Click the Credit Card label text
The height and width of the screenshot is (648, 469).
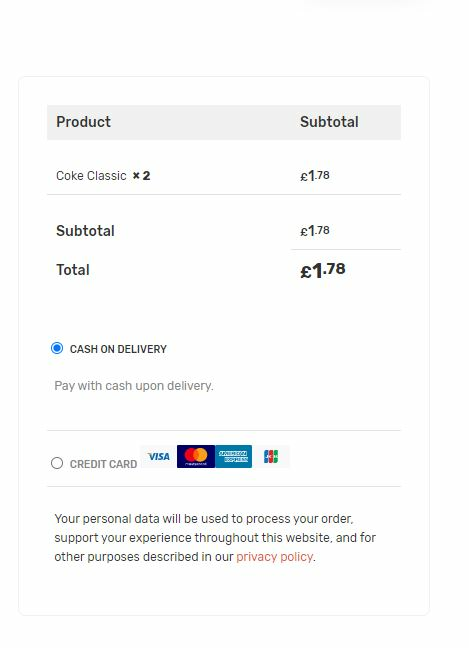click(x=103, y=464)
